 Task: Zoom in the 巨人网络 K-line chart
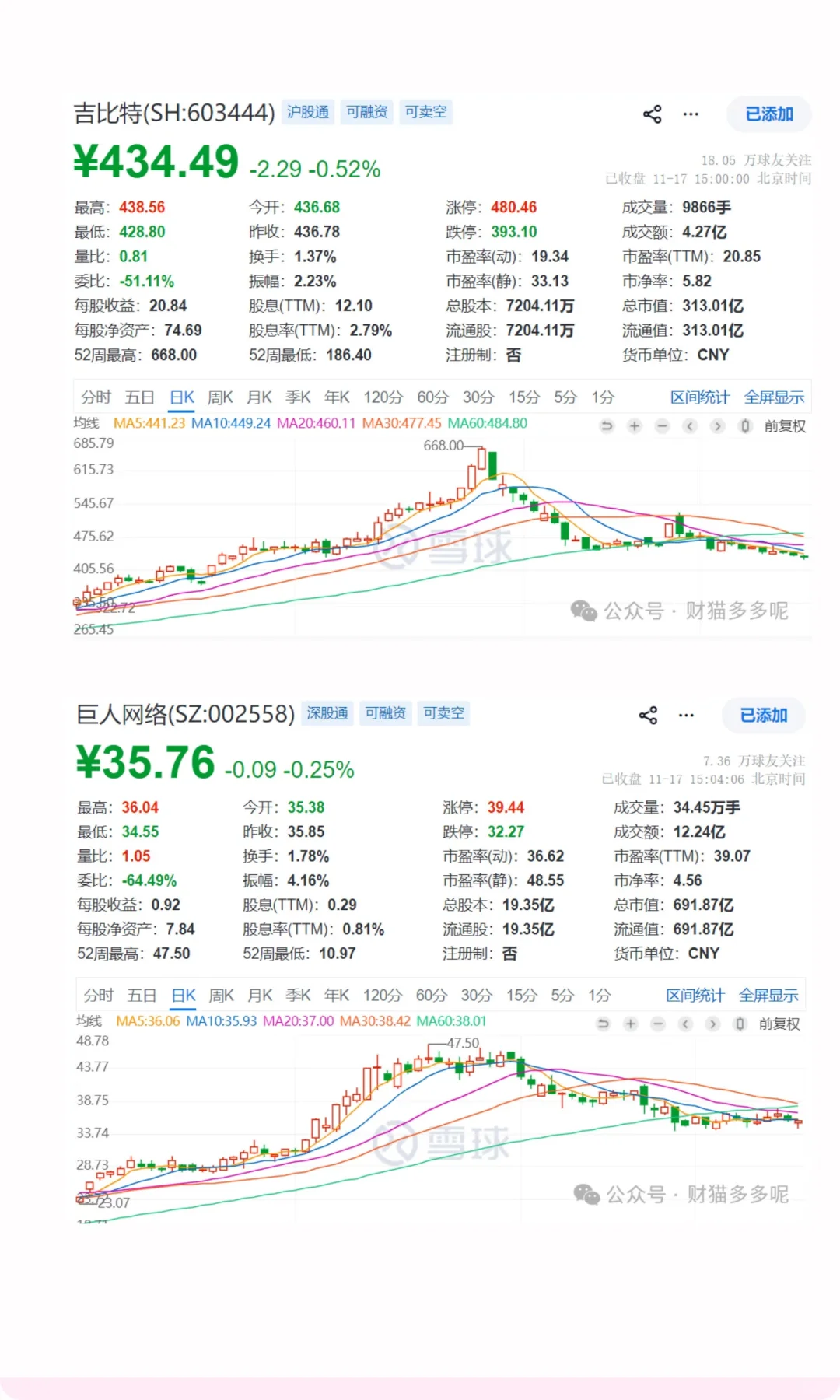[x=631, y=1024]
